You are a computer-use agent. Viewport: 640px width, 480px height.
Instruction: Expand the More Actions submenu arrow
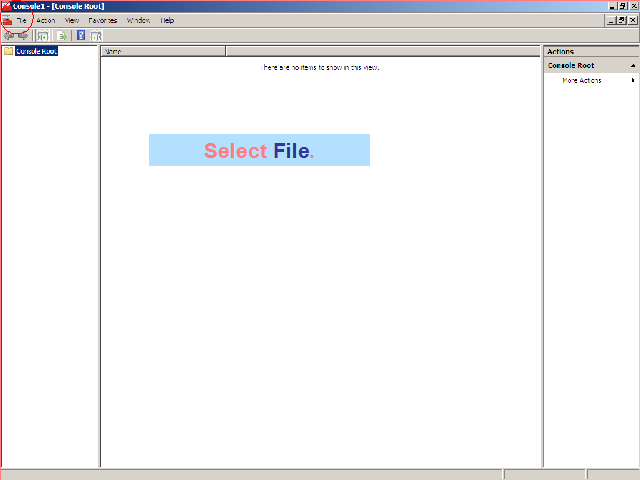click(632, 80)
